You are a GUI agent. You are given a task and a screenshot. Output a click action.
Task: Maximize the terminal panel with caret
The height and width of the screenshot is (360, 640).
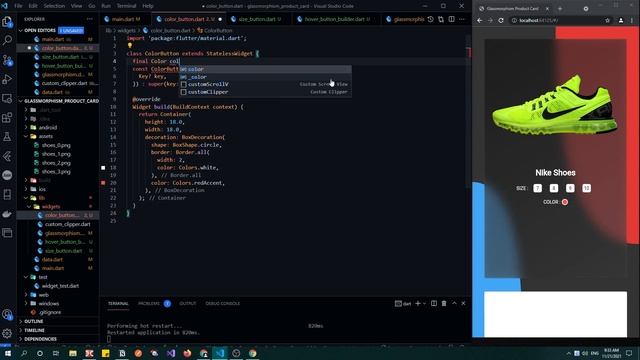pyautogui.click(x=454, y=303)
